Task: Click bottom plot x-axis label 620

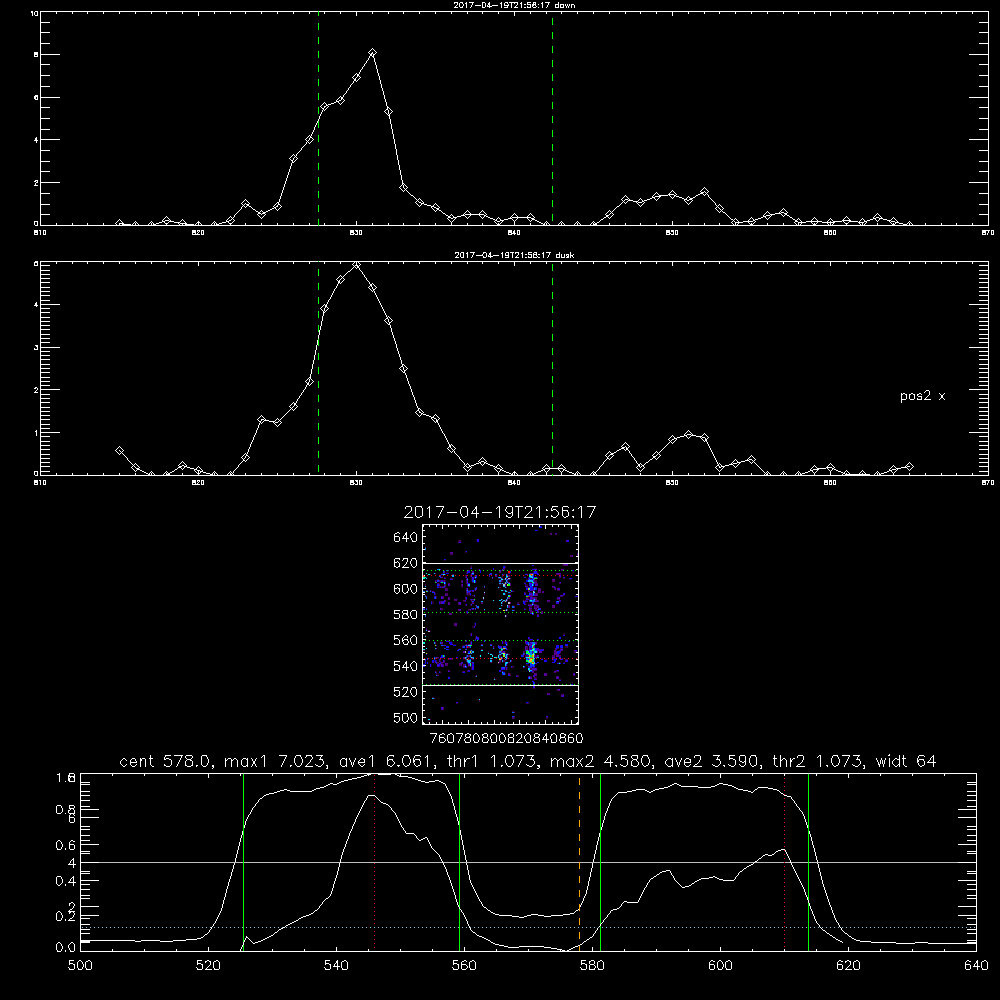Action: 848,966
